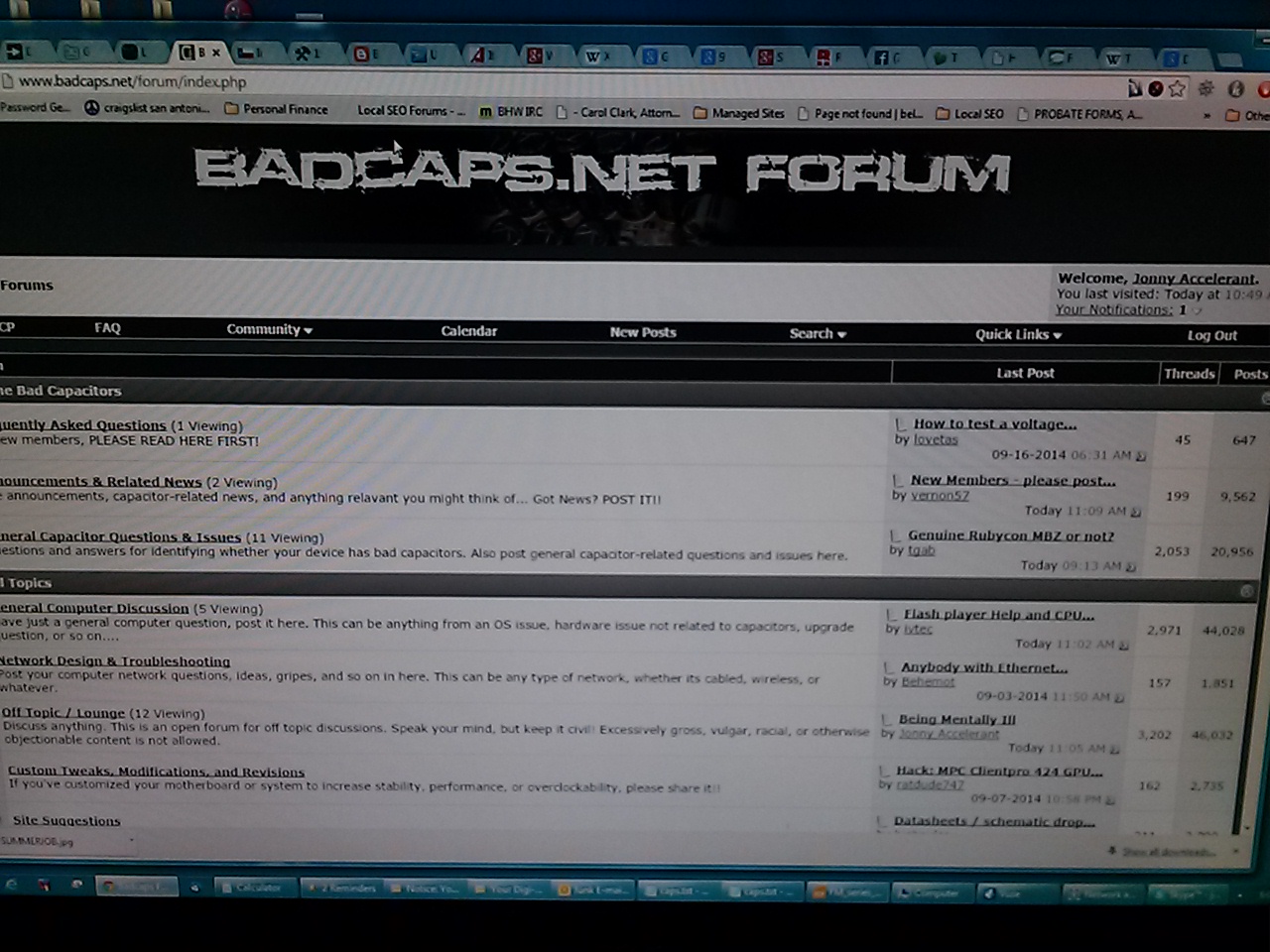The height and width of the screenshot is (952, 1270).
Task: Open last post 'How to test a voltage...'
Action: pyautogui.click(x=995, y=423)
